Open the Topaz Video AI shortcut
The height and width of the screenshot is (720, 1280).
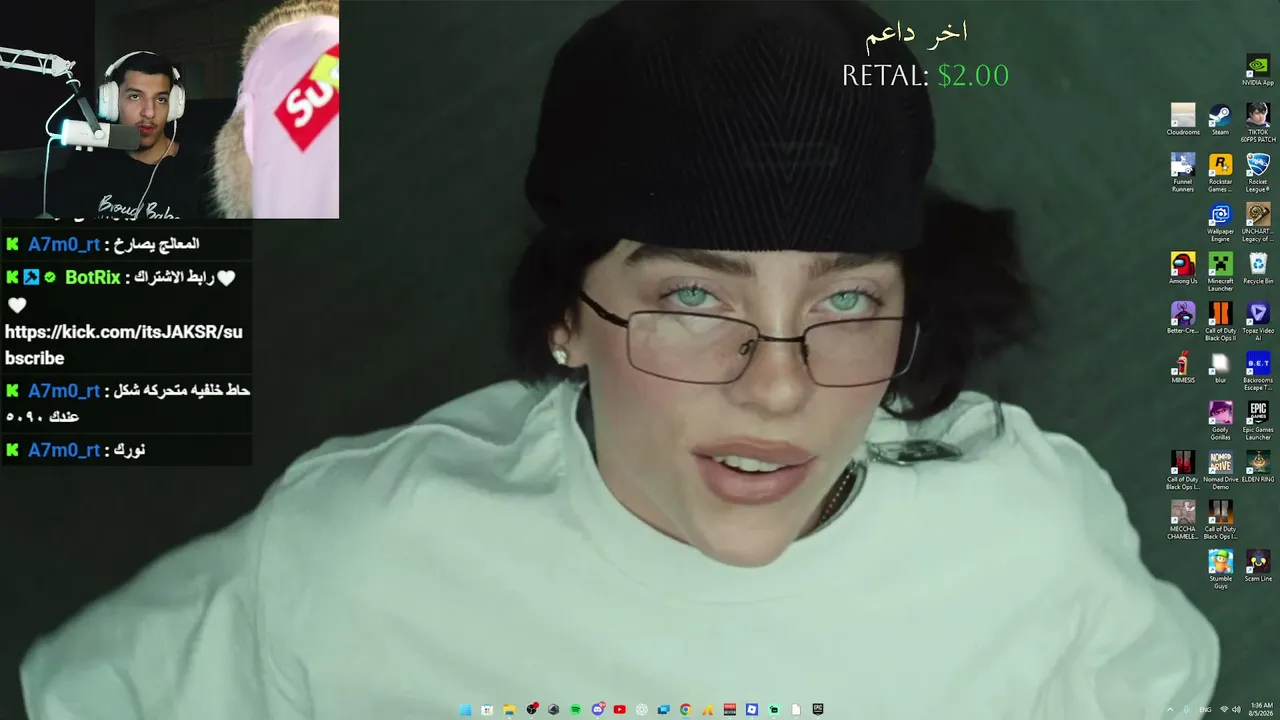click(1258, 320)
